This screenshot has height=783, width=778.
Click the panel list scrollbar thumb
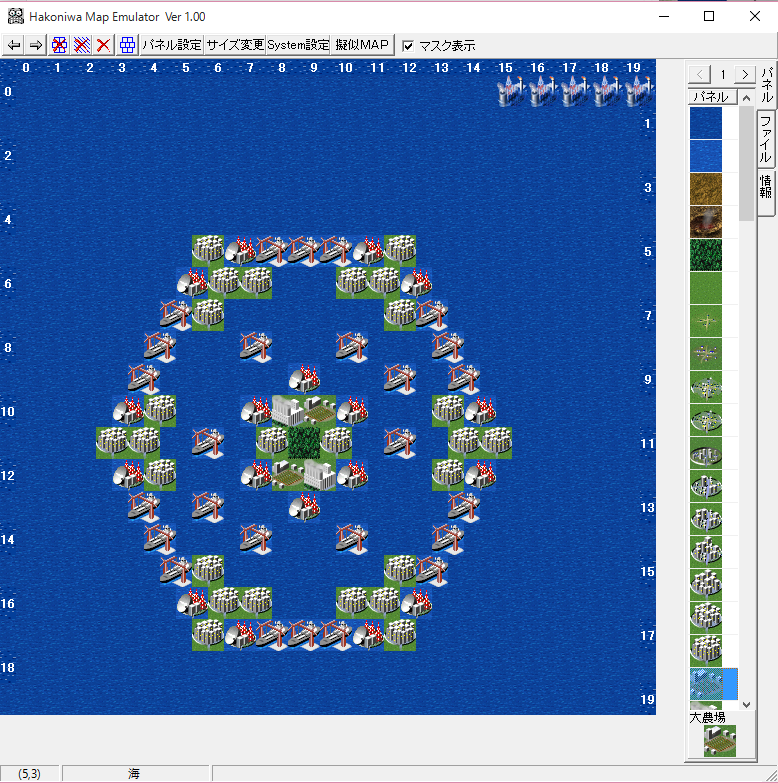tap(747, 163)
